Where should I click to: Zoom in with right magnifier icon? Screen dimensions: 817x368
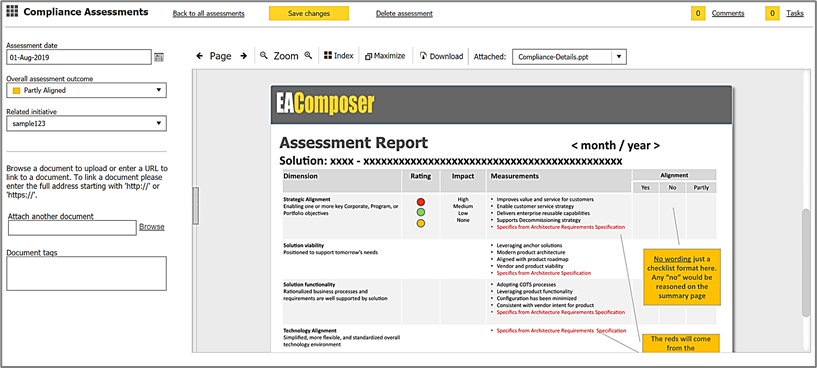[x=308, y=55]
